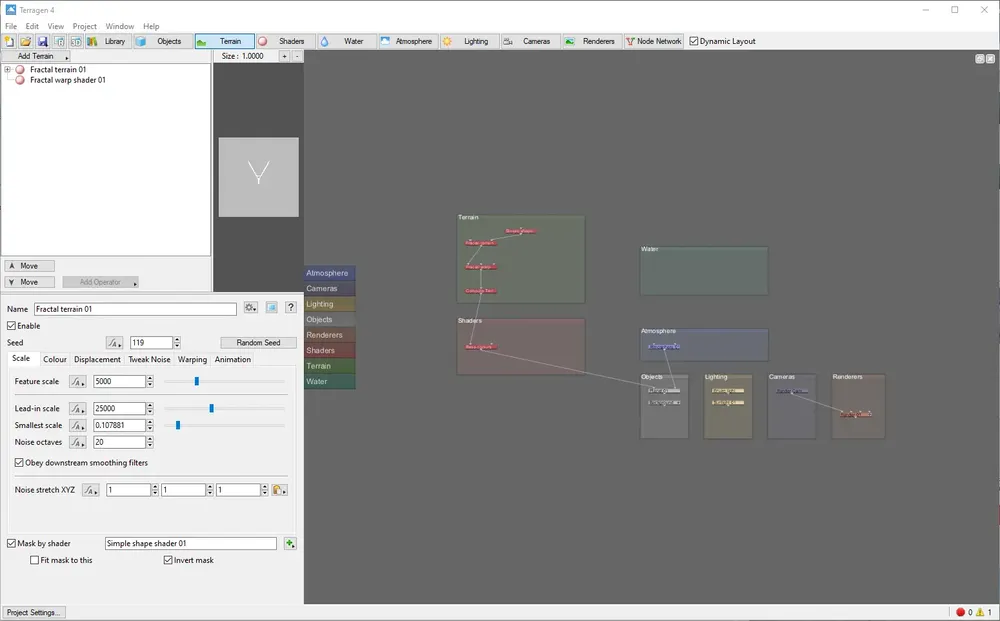This screenshot has height=621, width=1000.
Task: Toggle the Dynamic Layout checkbox
Action: [694, 41]
